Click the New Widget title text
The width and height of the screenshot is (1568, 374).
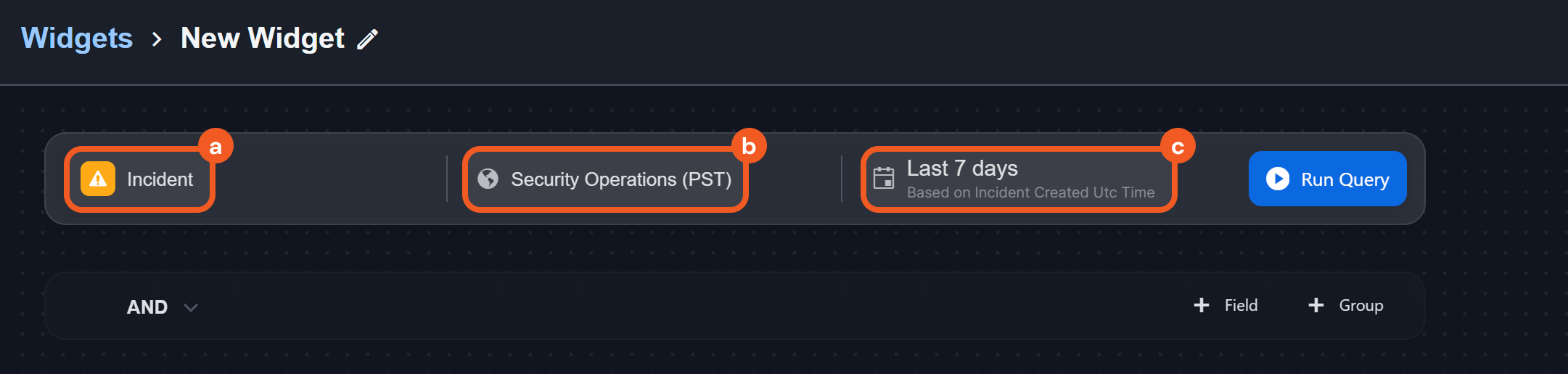(263, 38)
